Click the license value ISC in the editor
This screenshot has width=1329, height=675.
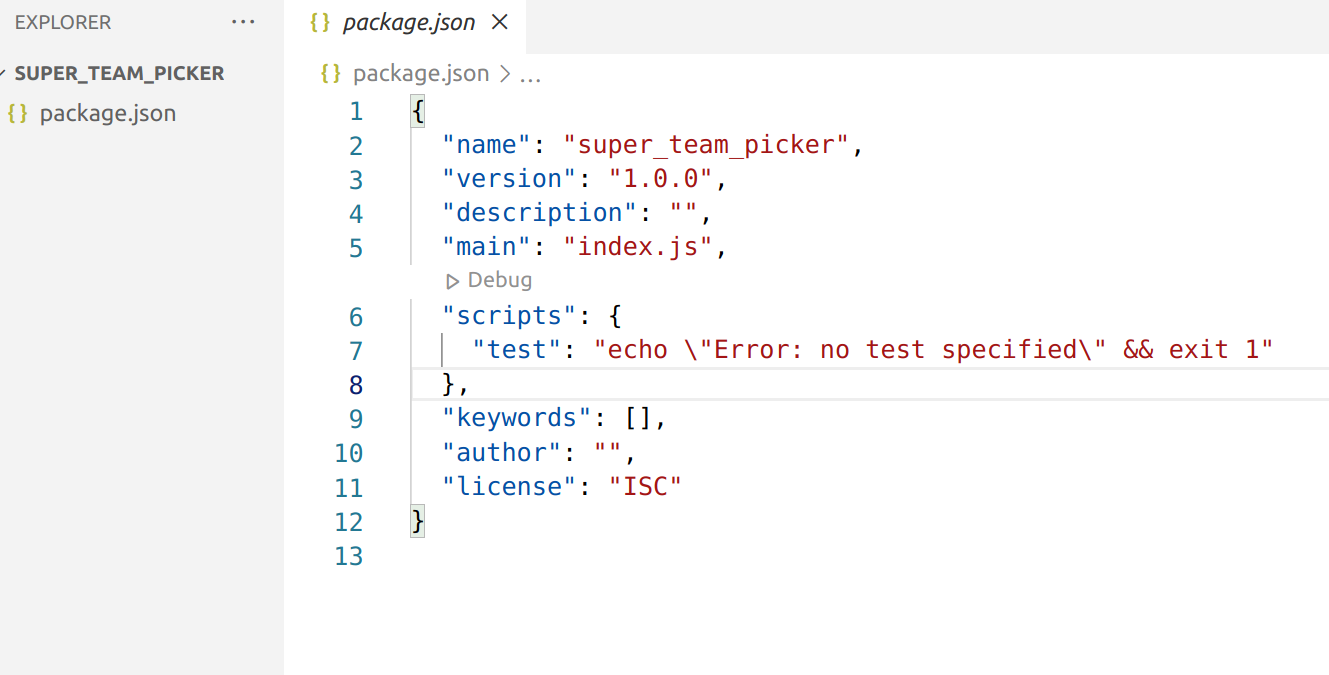point(645,486)
